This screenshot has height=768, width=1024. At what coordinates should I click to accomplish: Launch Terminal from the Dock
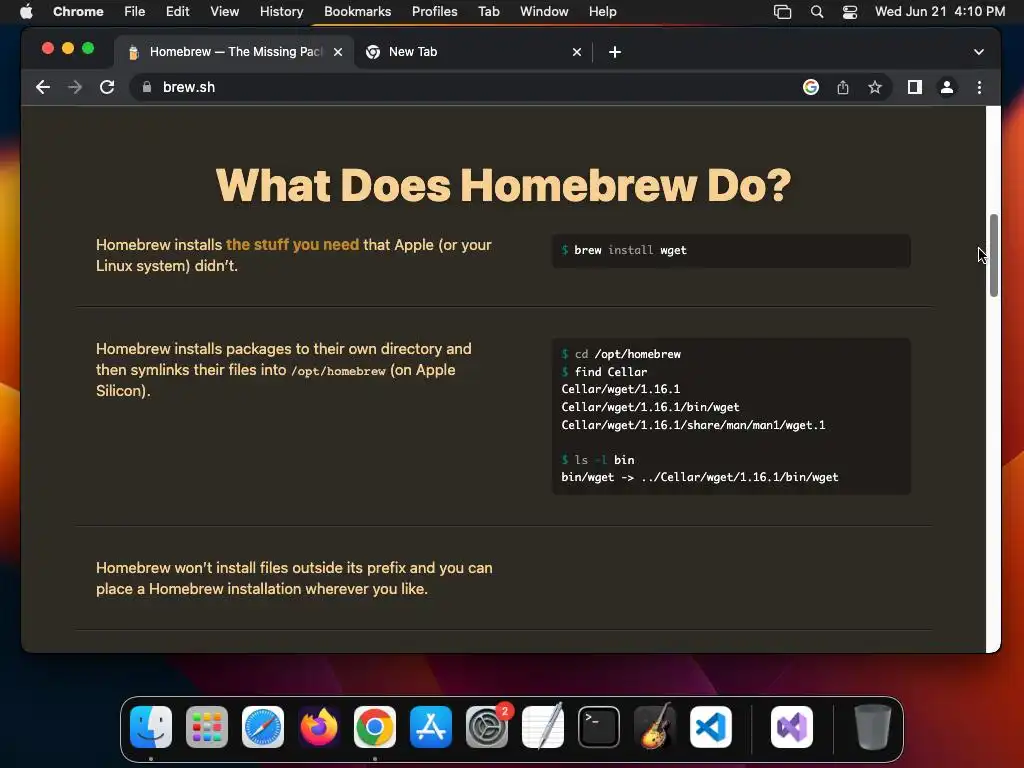(x=599, y=727)
